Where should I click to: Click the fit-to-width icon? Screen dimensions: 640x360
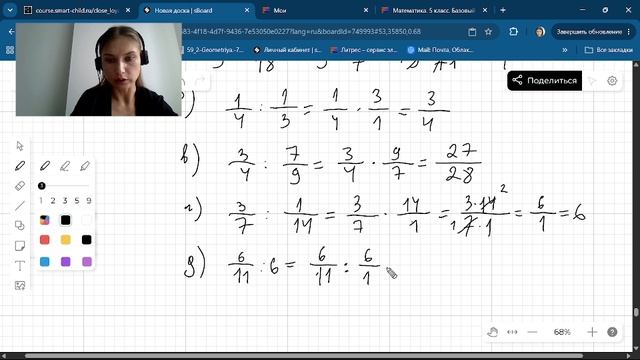click(x=512, y=332)
